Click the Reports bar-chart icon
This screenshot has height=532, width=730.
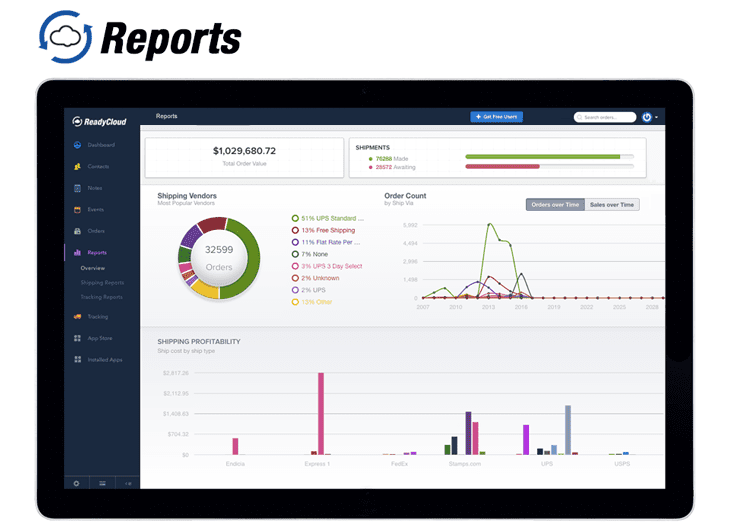(77, 252)
